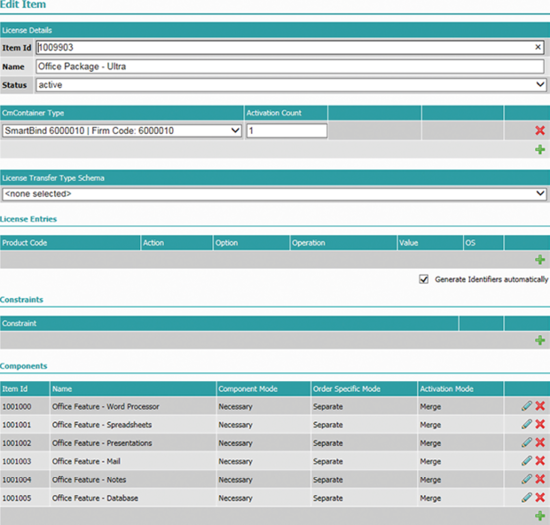Delete the Database component
Image resolution: width=550 pixels, height=525 pixels.
coord(540,497)
